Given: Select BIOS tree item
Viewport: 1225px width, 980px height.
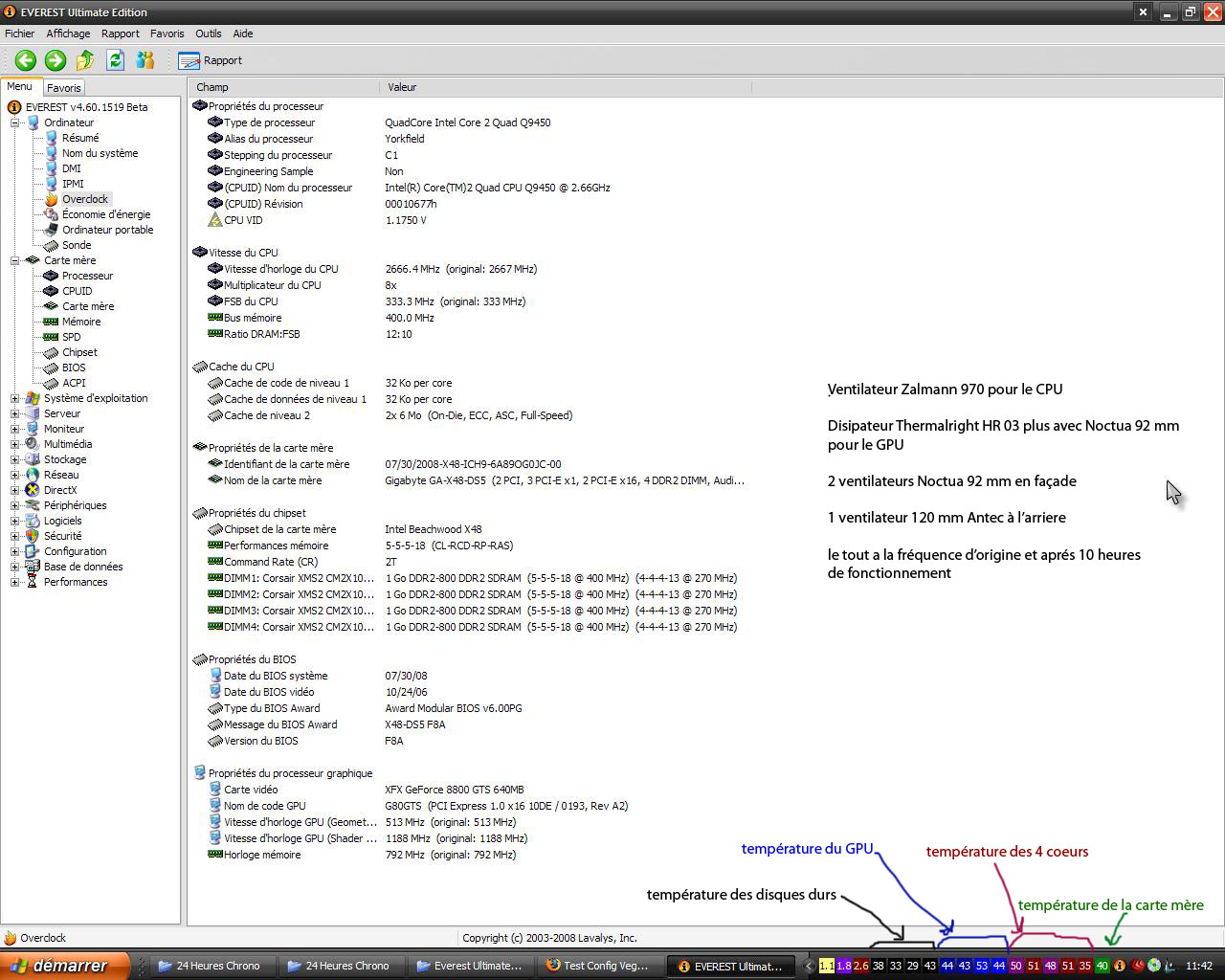Looking at the screenshot, I should click(x=74, y=367).
